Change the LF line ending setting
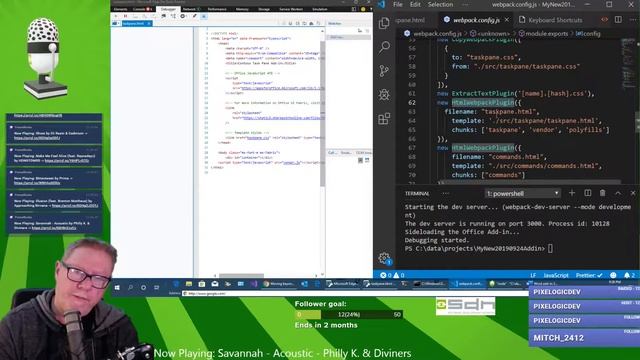Screen dimensions: 640x360 pyautogui.click(x=533, y=275)
